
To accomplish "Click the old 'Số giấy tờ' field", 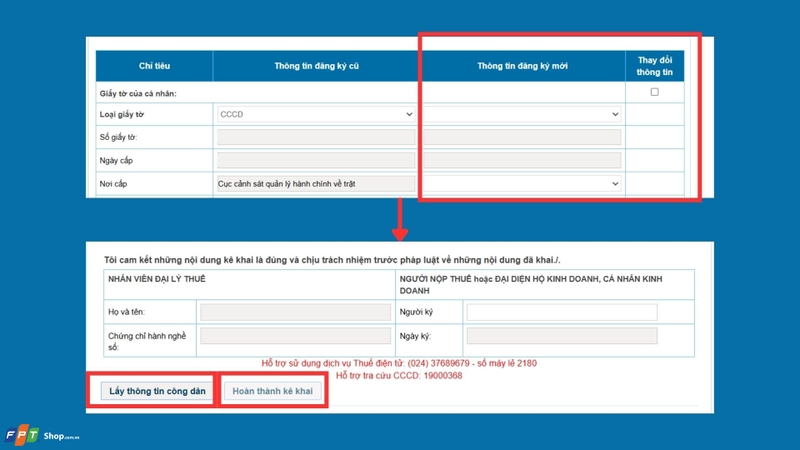I will (x=316, y=137).
